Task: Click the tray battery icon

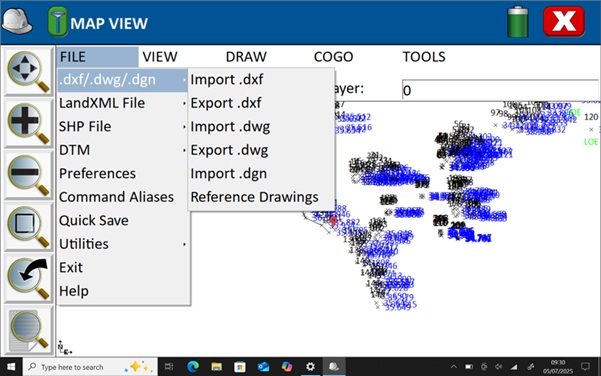Action: (469, 367)
